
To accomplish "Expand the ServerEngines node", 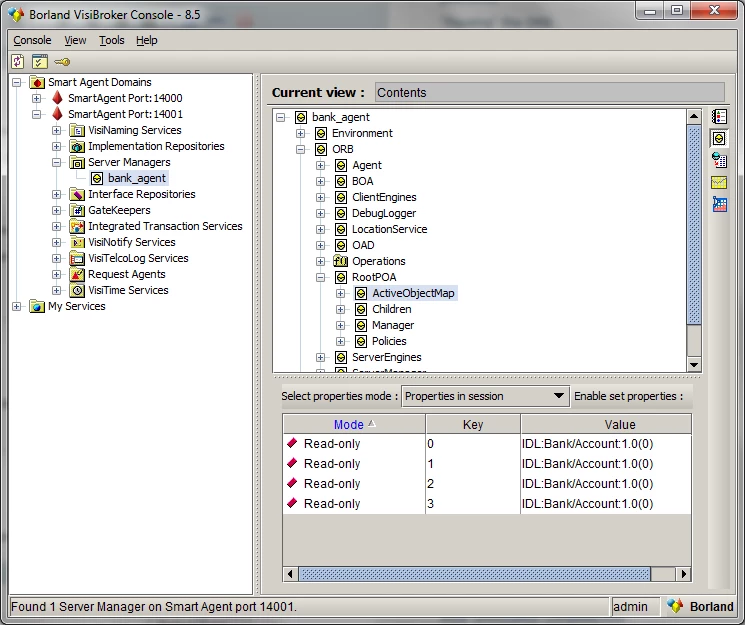I will pyautogui.click(x=321, y=357).
